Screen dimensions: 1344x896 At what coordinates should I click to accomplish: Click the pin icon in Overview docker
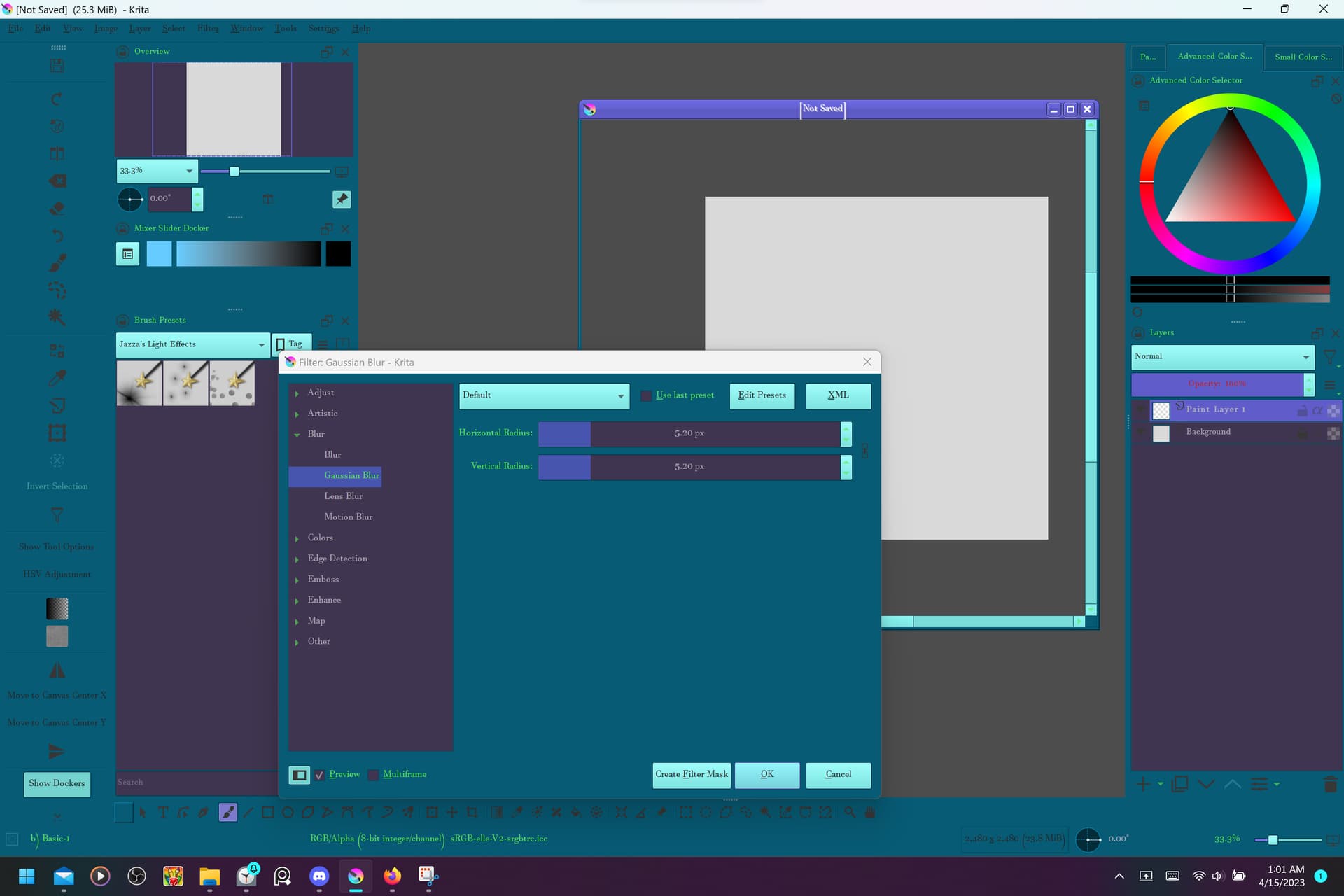pos(341,199)
